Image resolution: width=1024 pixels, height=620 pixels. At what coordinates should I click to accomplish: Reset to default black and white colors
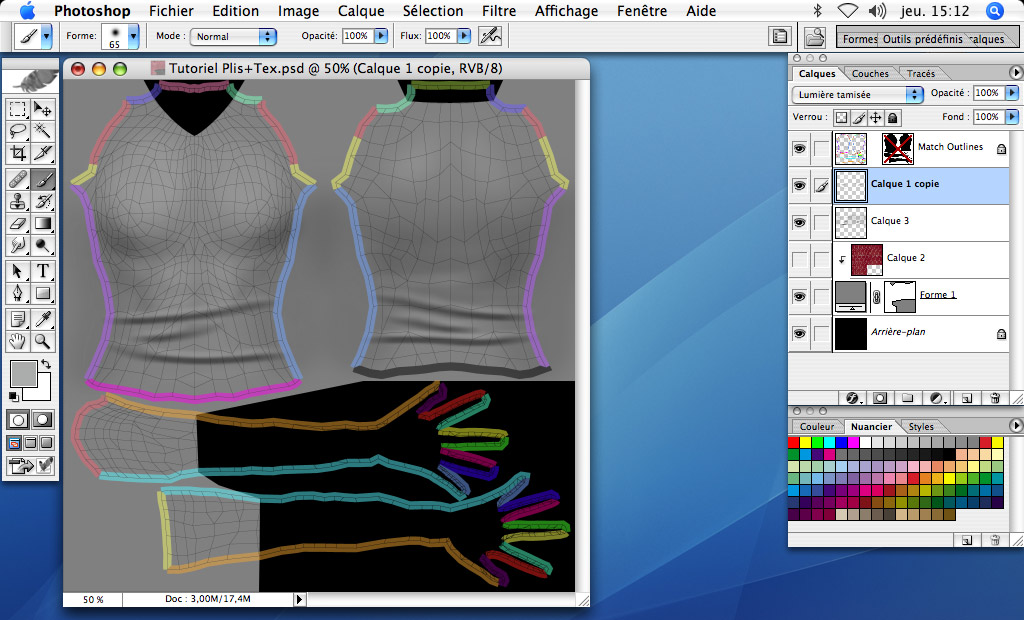(x=14, y=396)
